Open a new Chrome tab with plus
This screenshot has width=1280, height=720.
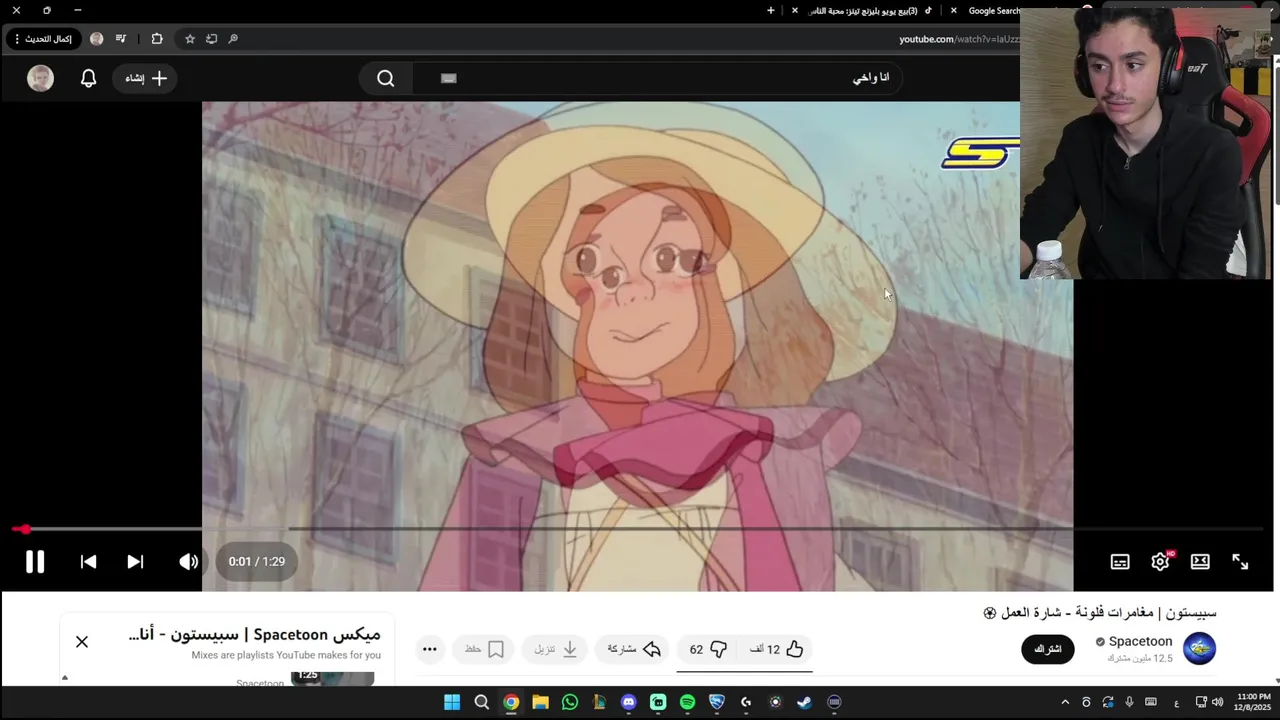[771, 11]
